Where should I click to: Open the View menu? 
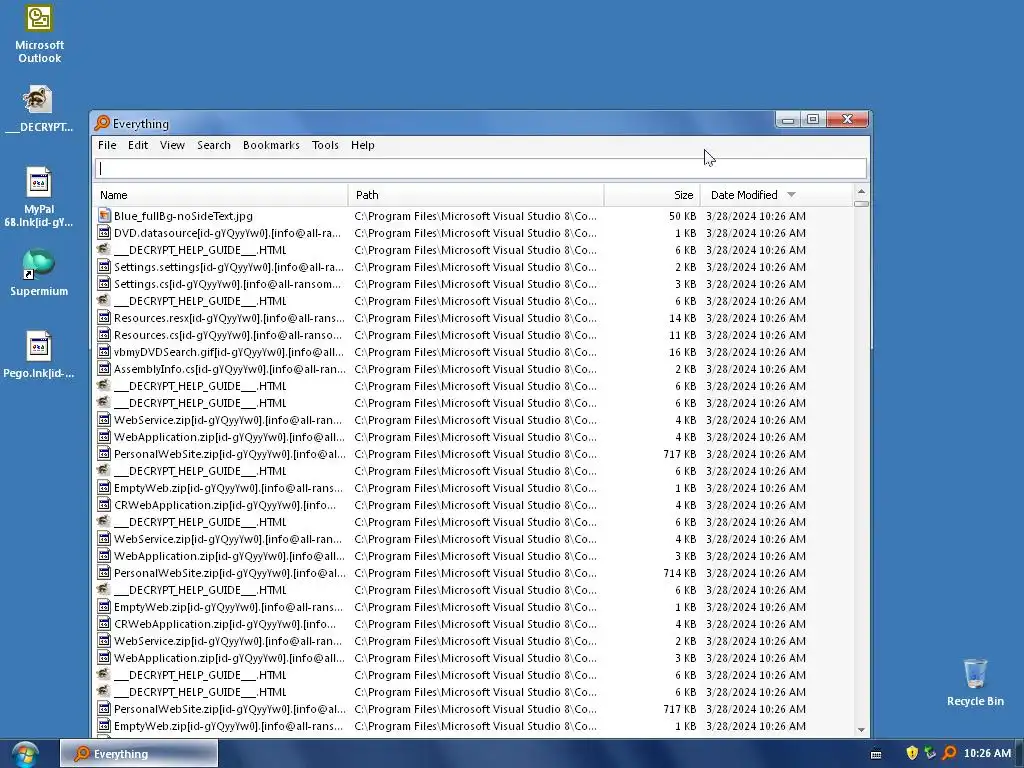[x=172, y=145]
